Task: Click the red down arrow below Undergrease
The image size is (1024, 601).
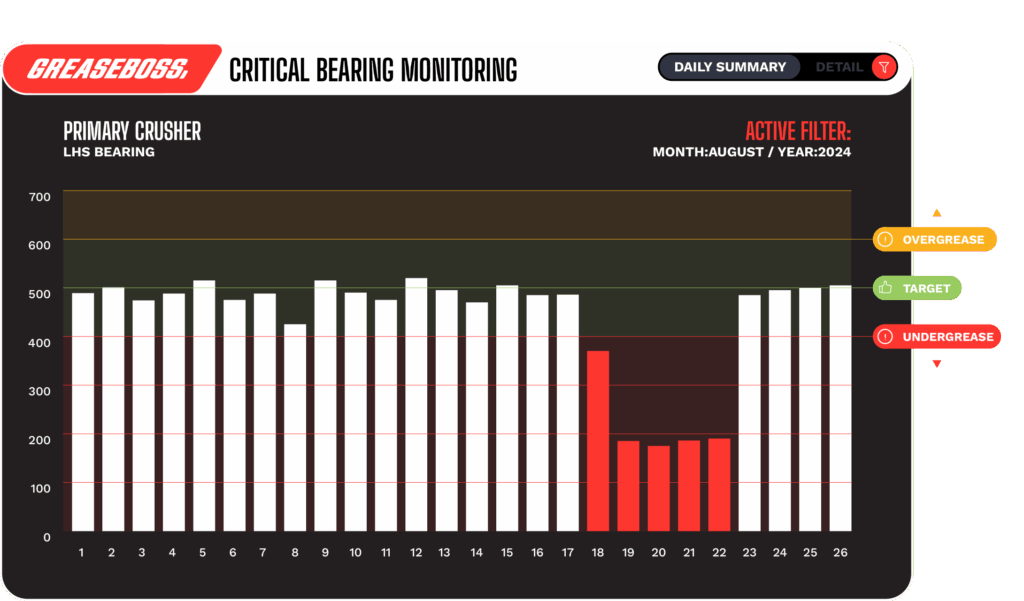Action: pyautogui.click(x=937, y=364)
